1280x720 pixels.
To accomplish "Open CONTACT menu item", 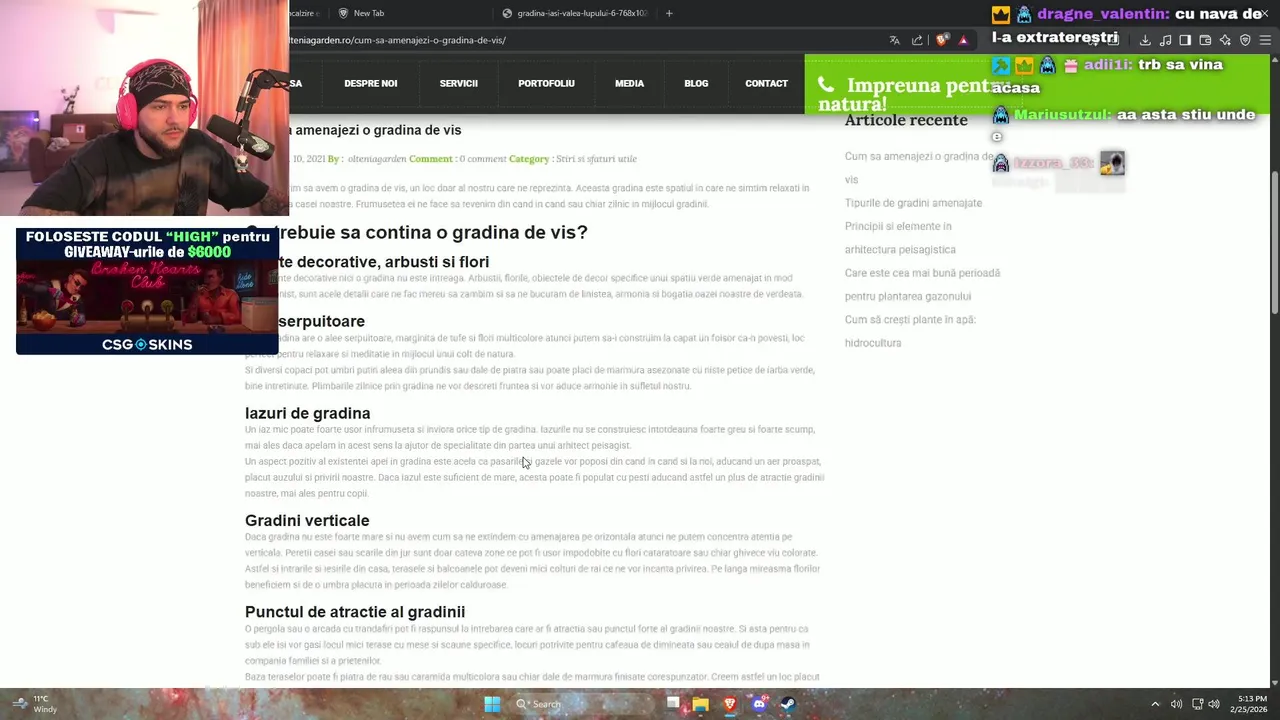I will tap(766, 83).
